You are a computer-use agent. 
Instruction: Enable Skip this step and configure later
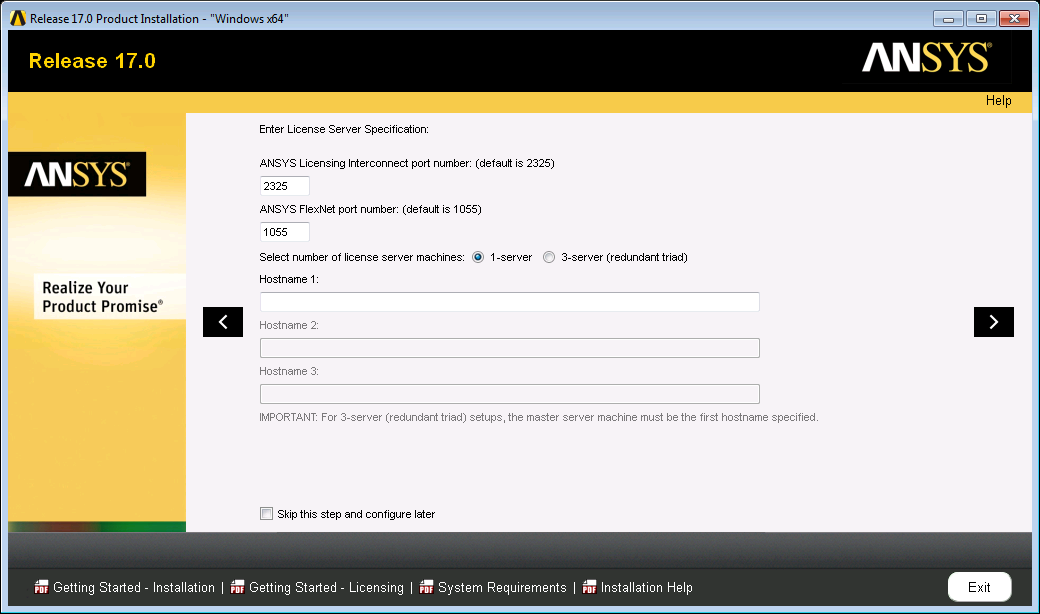(266, 514)
